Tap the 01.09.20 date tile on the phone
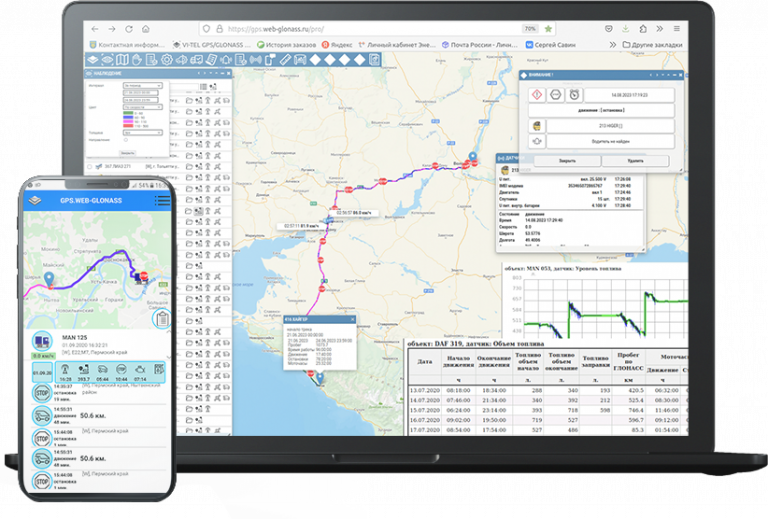The height and width of the screenshot is (519, 768). coord(43,373)
